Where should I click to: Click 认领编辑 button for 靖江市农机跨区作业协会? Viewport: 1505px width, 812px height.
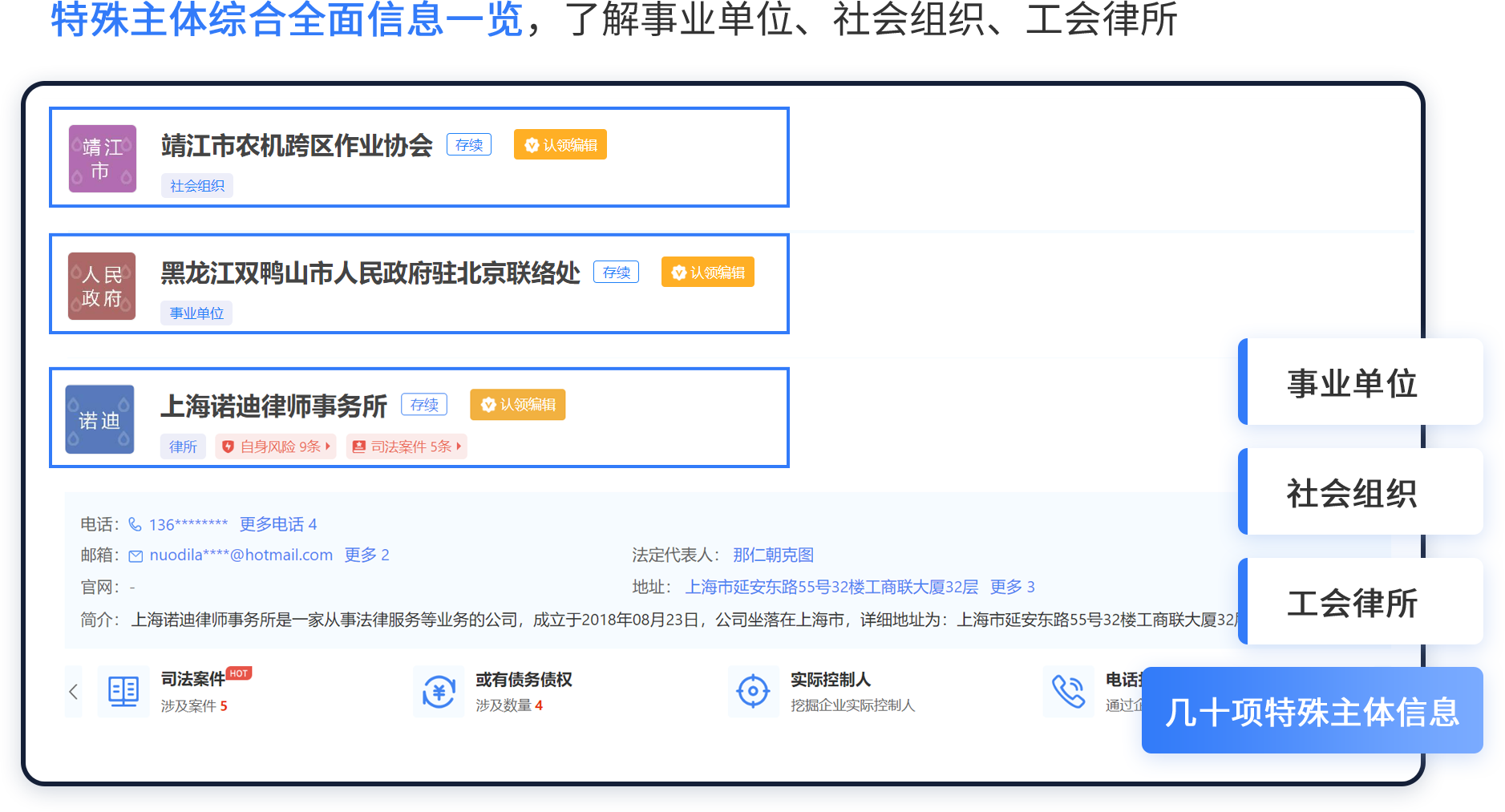coord(560,145)
